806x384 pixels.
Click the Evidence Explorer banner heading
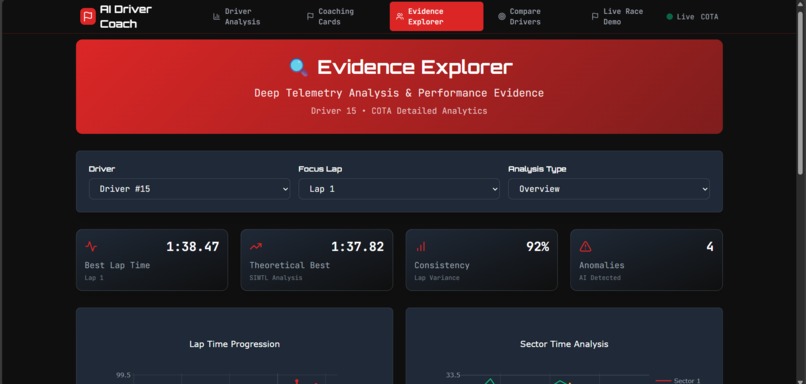(415, 67)
